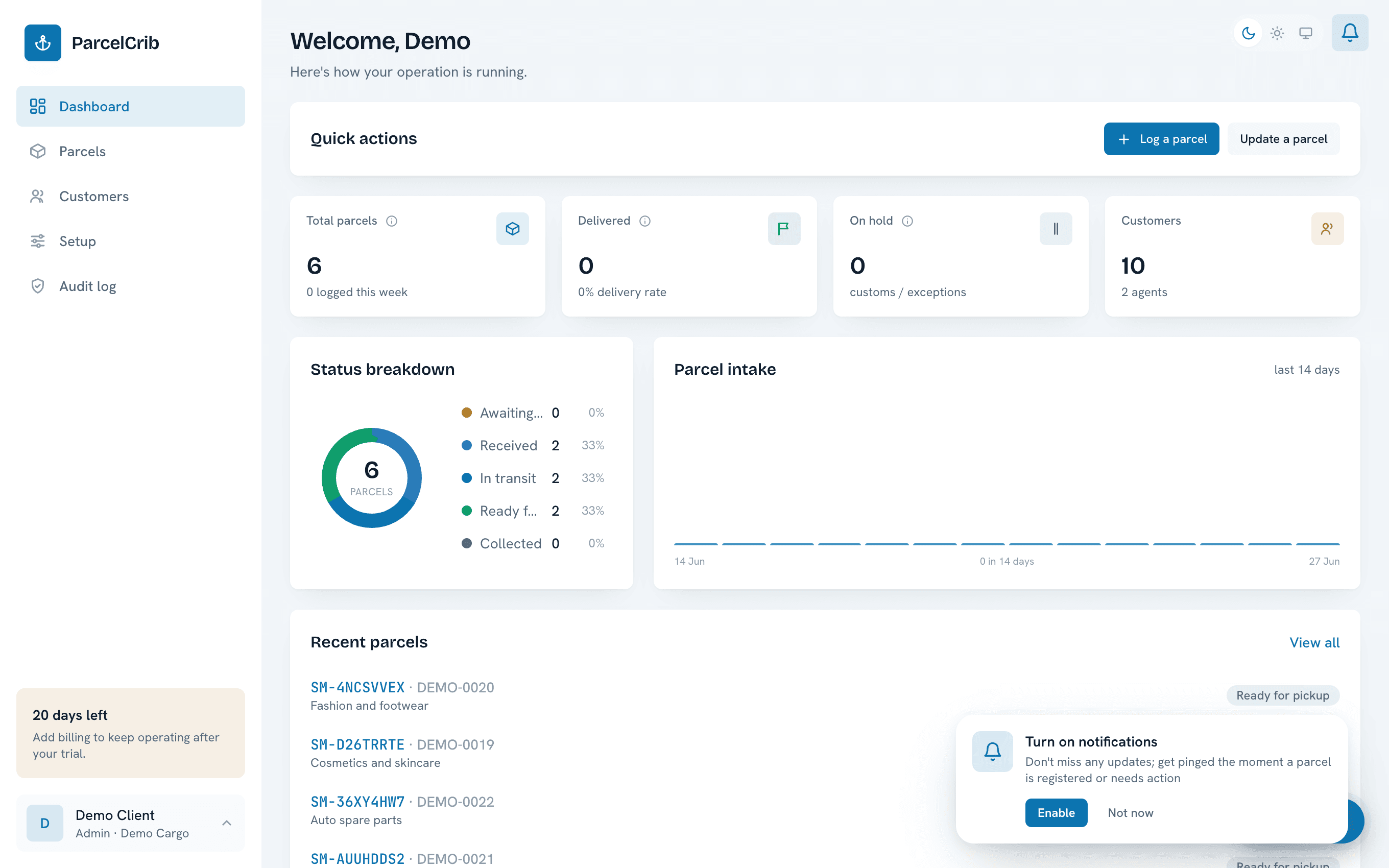Click Cosmetics and skincare description
Image resolution: width=1389 pixels, height=868 pixels.
point(375,763)
